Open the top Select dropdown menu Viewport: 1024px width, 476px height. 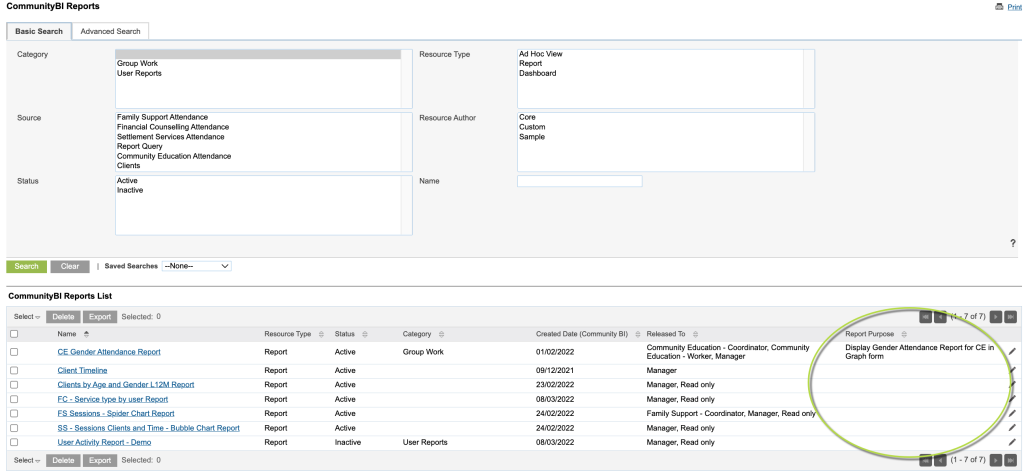click(x=27, y=317)
